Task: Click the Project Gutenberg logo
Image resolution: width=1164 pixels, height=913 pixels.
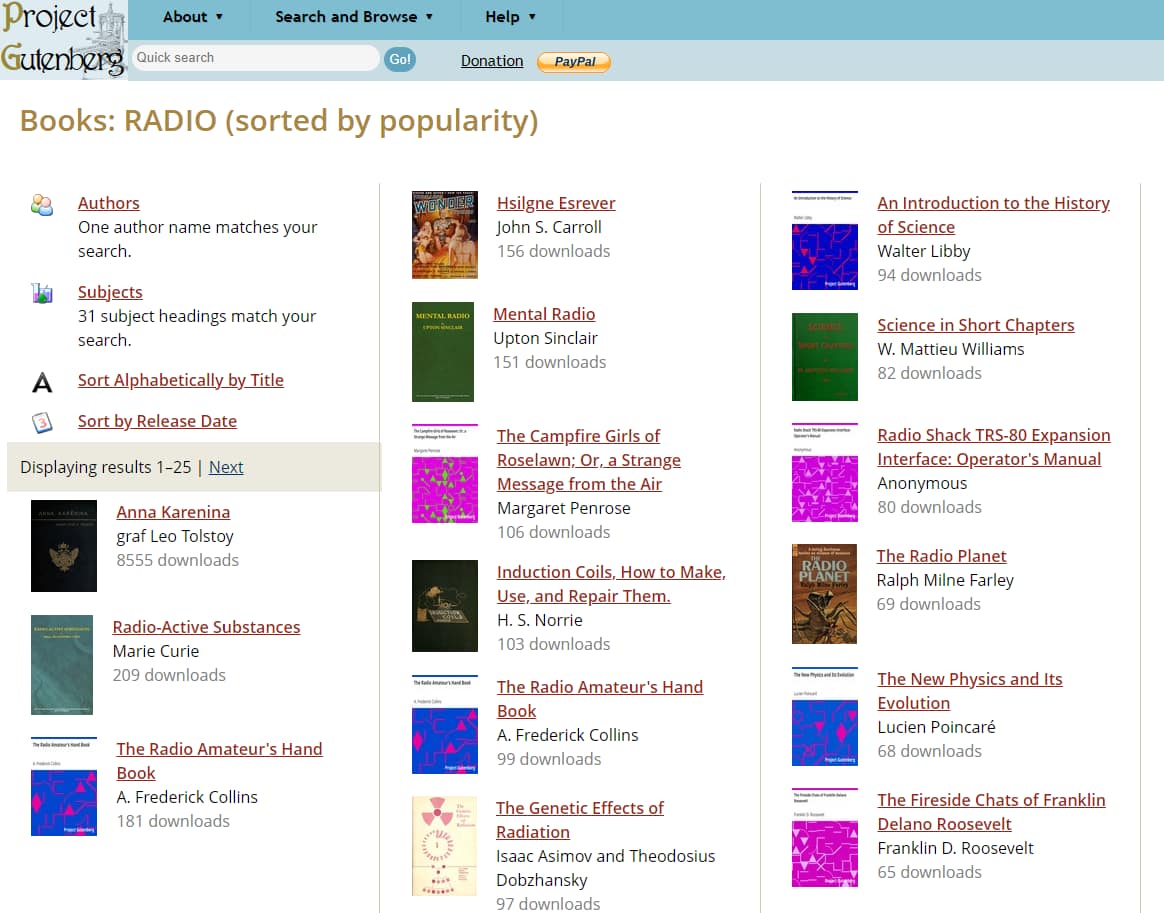Action: (x=63, y=39)
